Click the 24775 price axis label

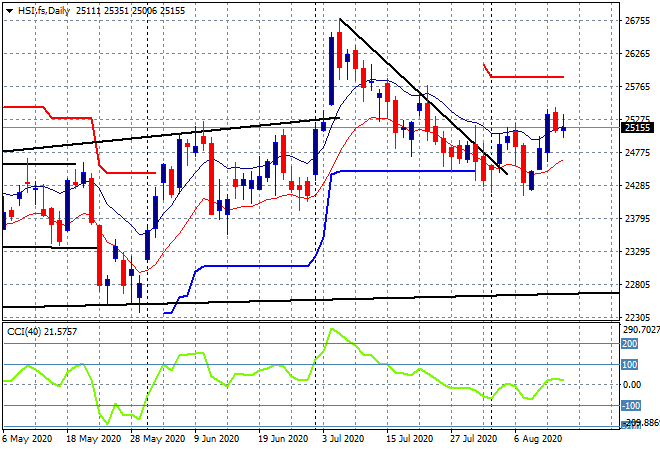[x=637, y=152]
